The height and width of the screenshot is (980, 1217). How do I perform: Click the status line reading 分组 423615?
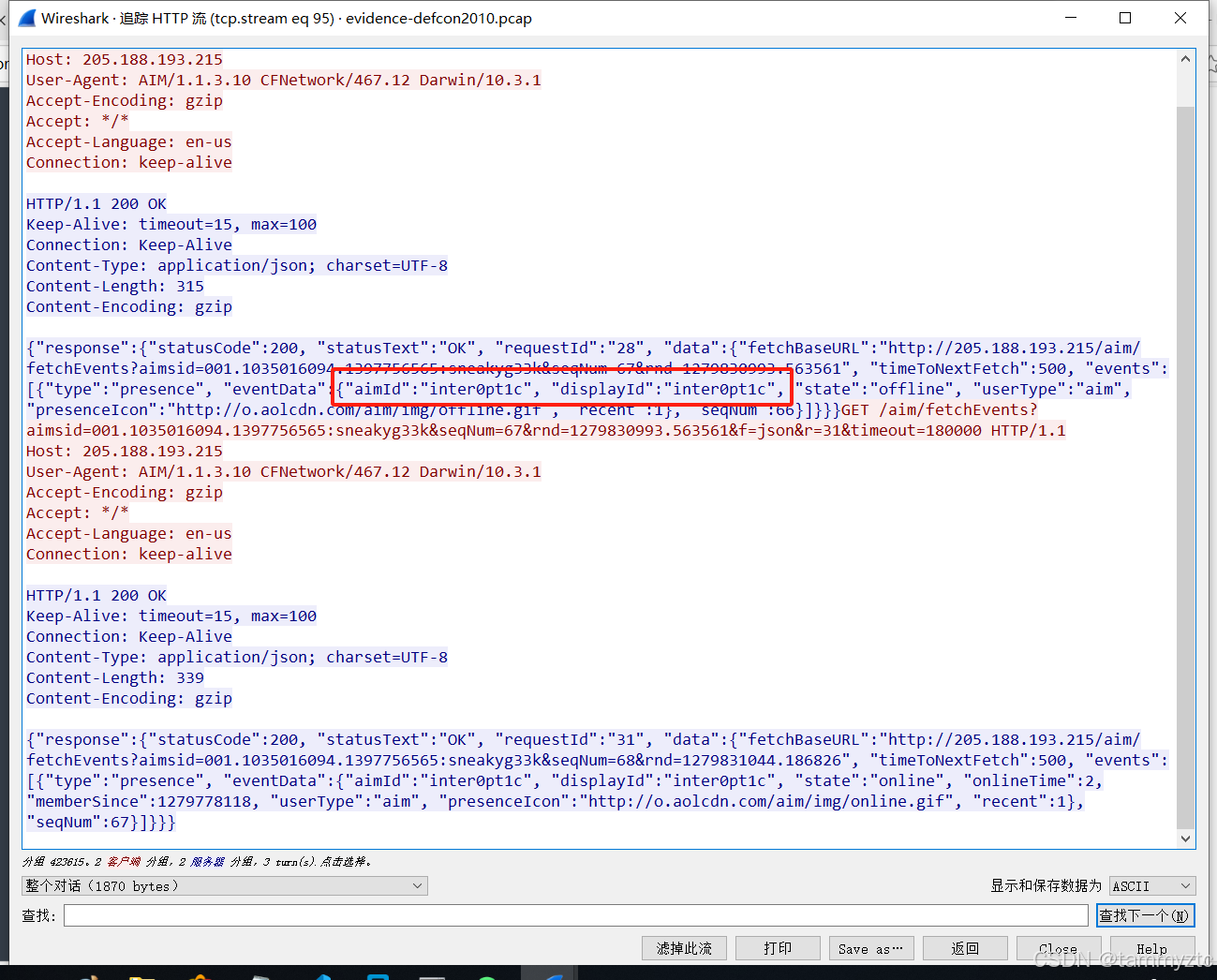(197, 861)
